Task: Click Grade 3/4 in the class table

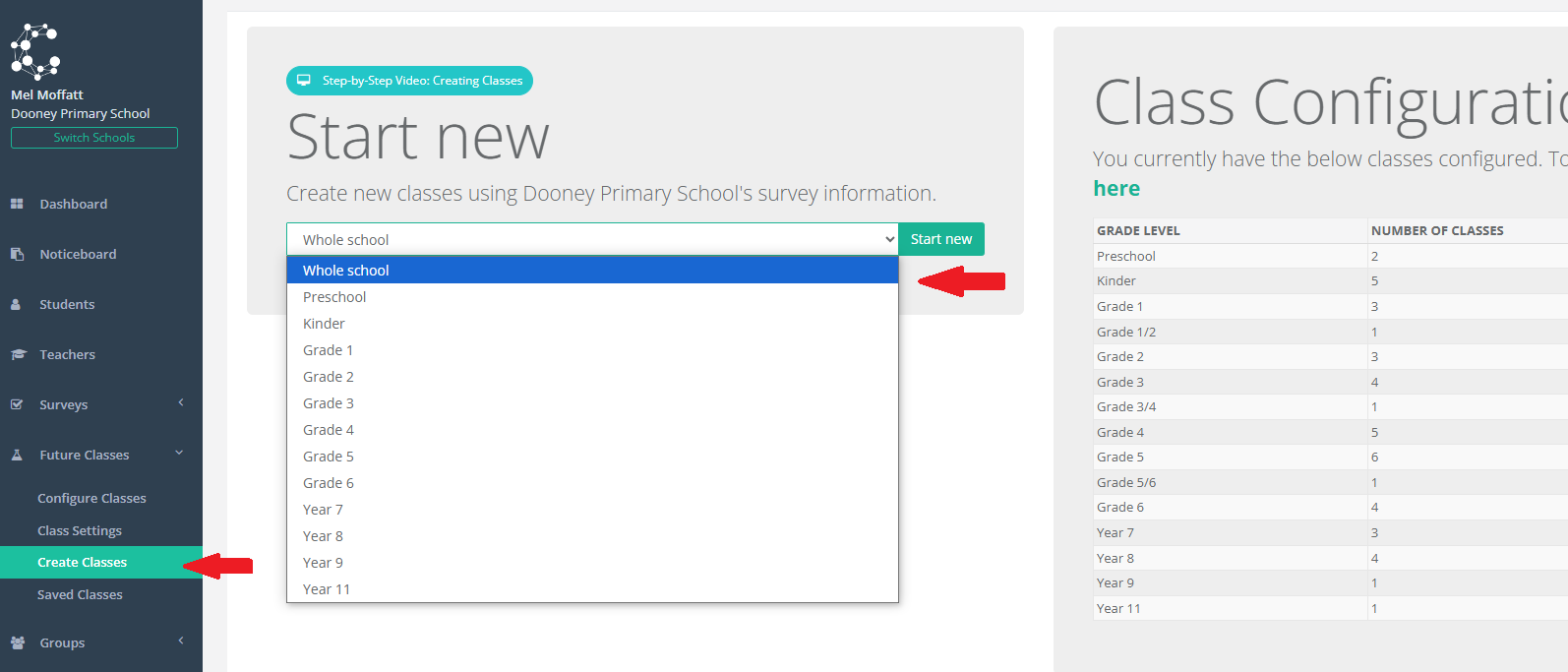Action: pos(1126,406)
